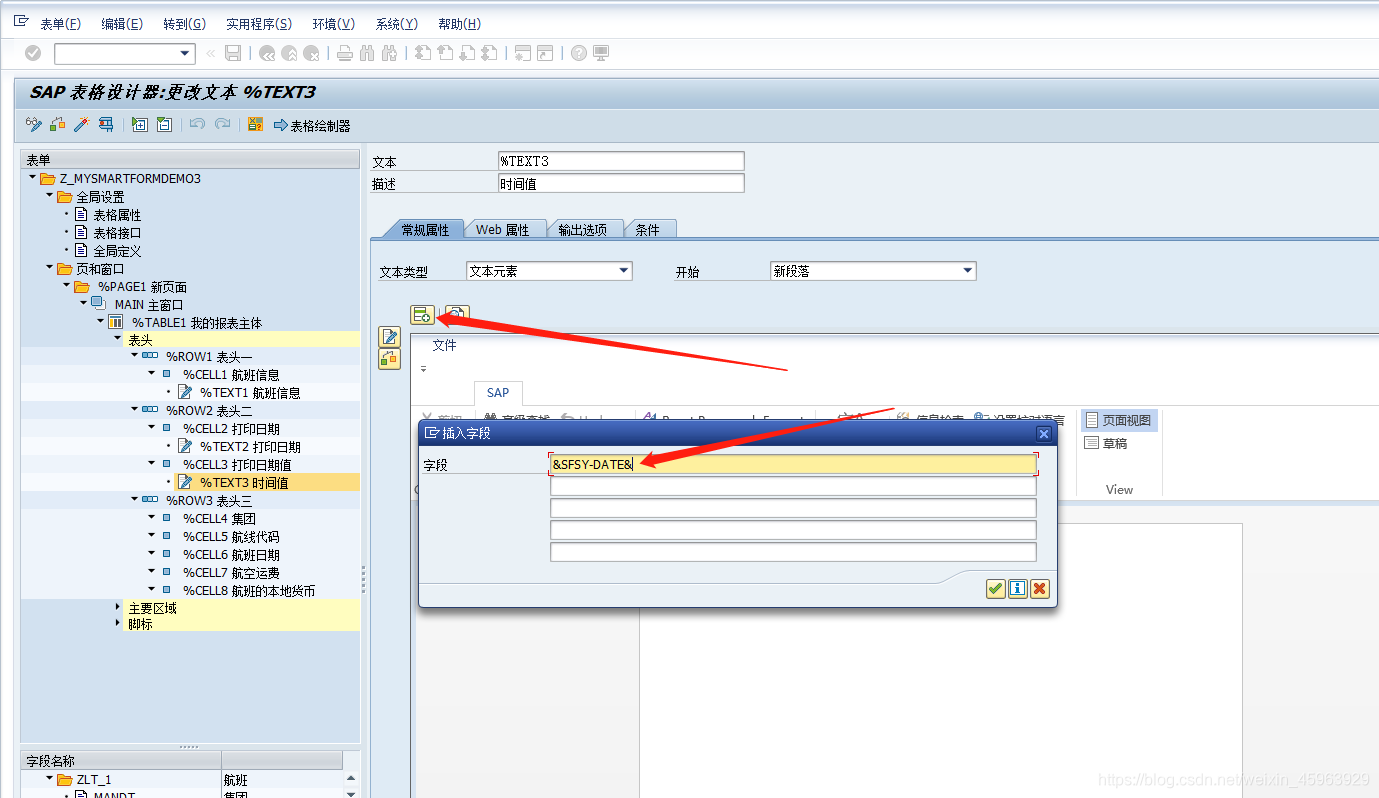Click the Undo icon
The height and width of the screenshot is (798, 1379).
(x=197, y=125)
